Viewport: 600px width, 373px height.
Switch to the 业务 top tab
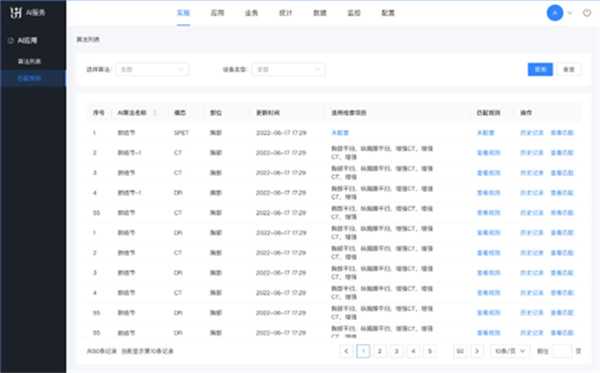pos(251,13)
